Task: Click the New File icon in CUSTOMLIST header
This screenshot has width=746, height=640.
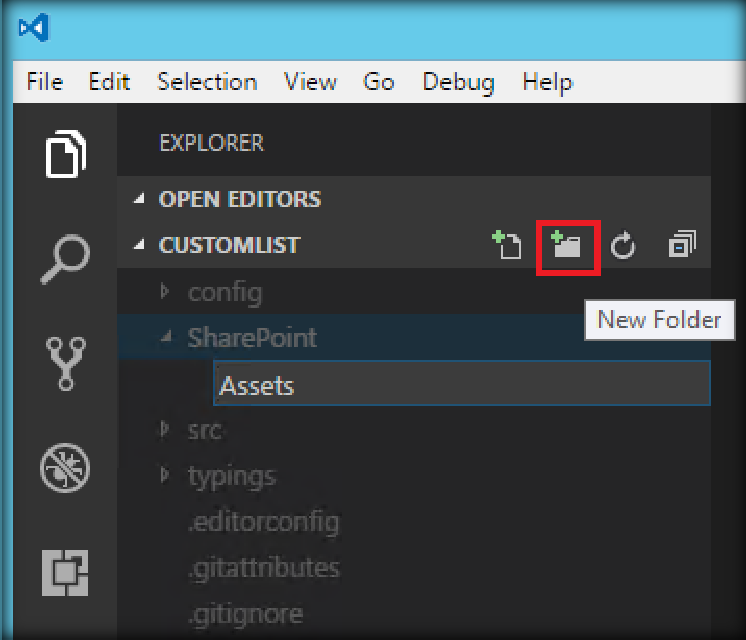Action: pos(507,245)
